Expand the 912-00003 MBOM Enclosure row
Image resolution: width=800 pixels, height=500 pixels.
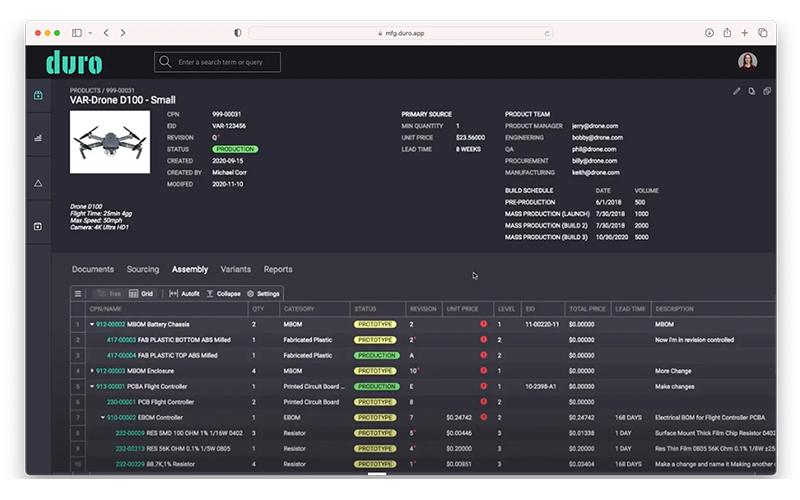[x=92, y=370]
